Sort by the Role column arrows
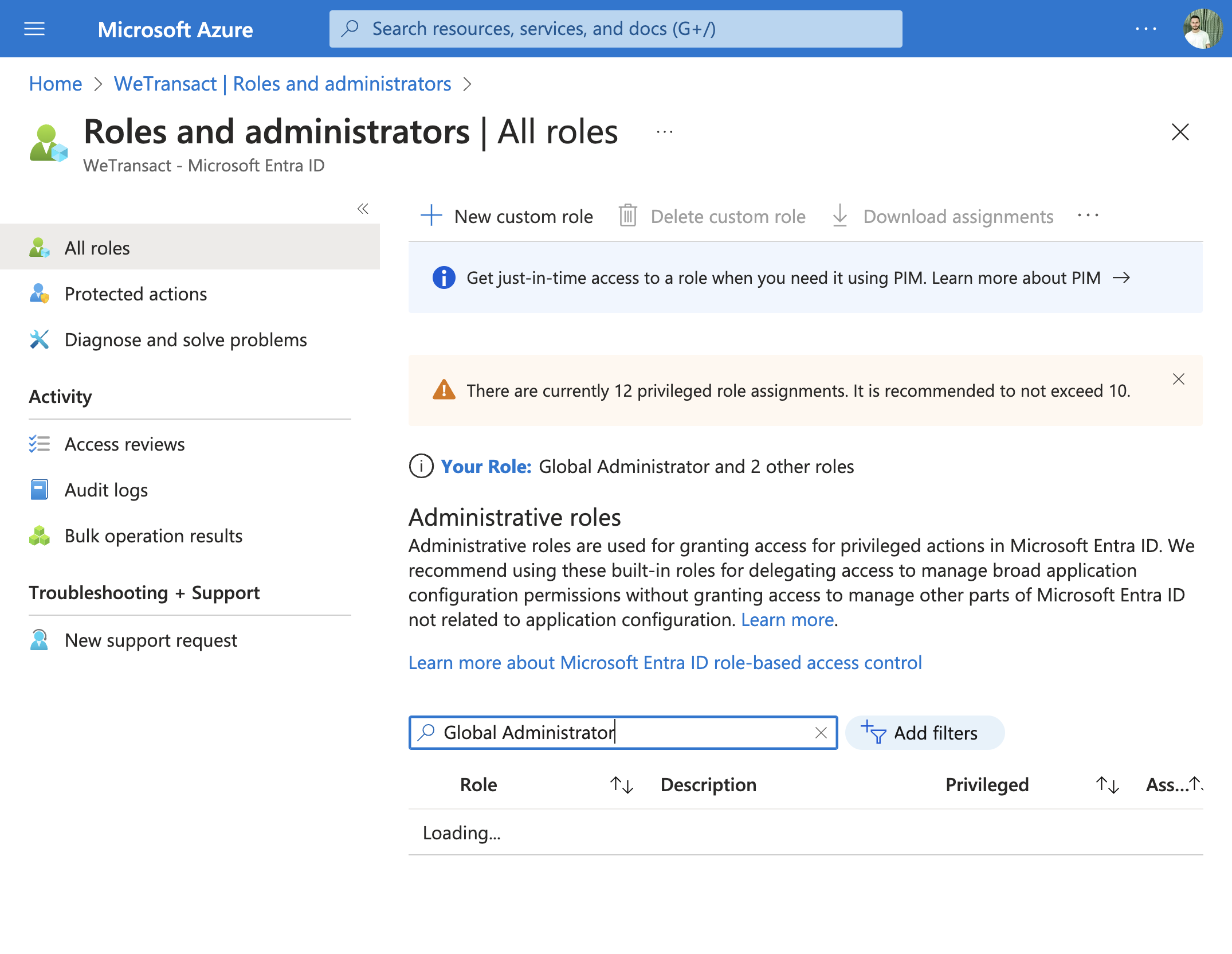 coord(622,785)
